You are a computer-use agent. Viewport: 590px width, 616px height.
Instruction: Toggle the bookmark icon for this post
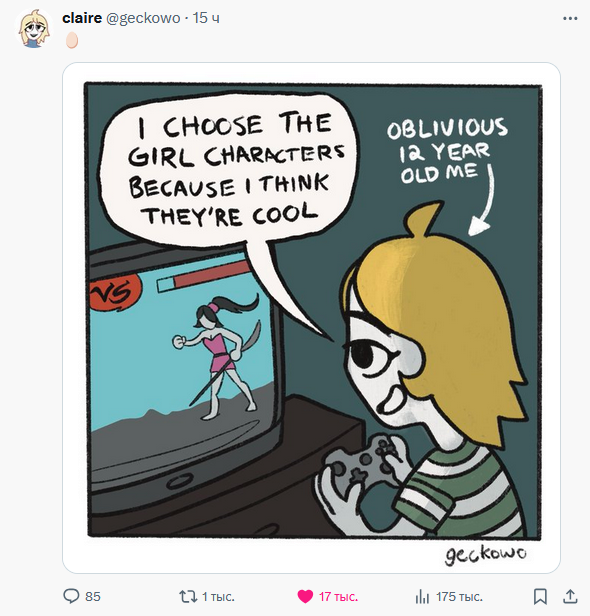540,596
